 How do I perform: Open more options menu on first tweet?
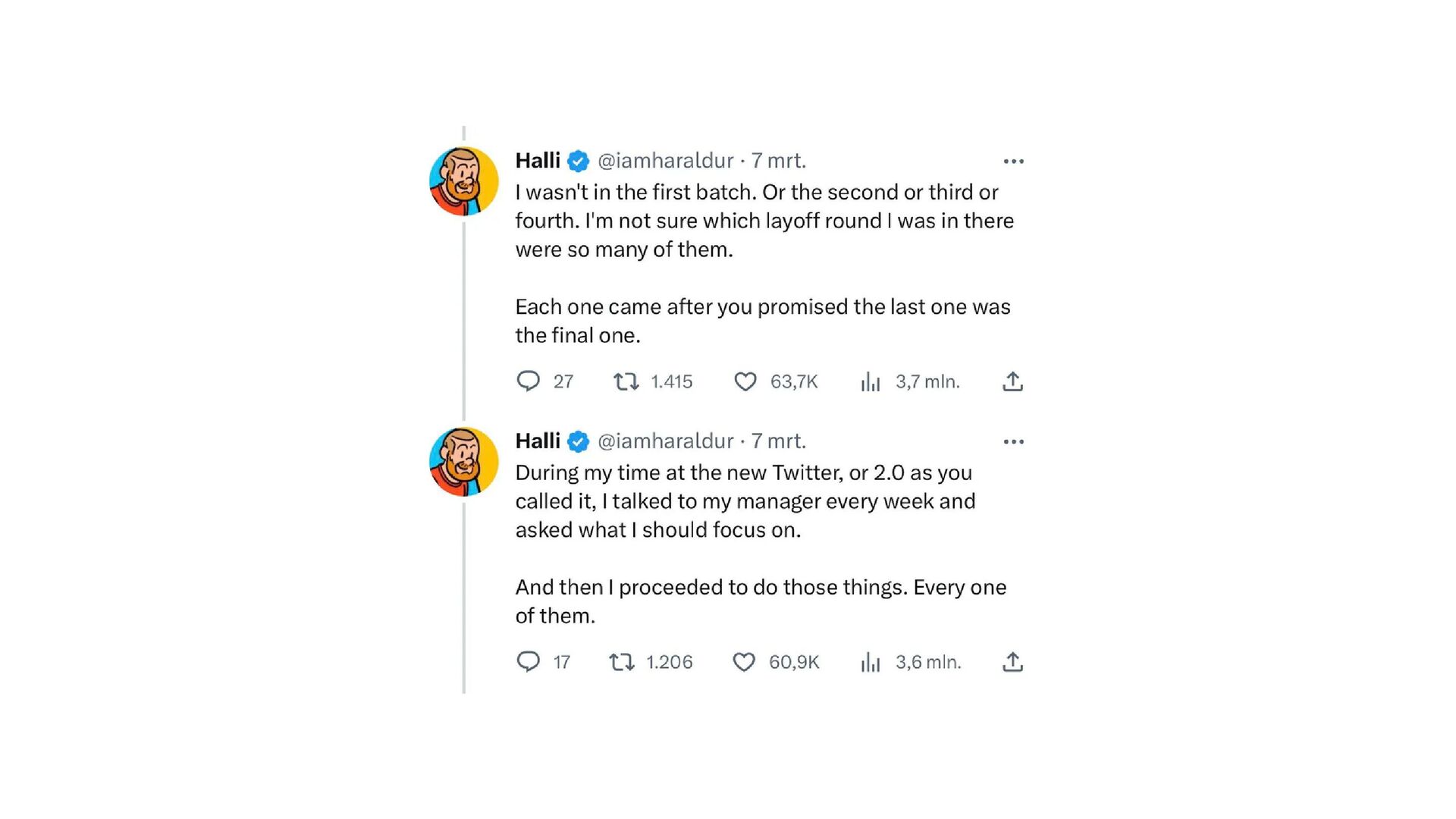tap(1013, 162)
